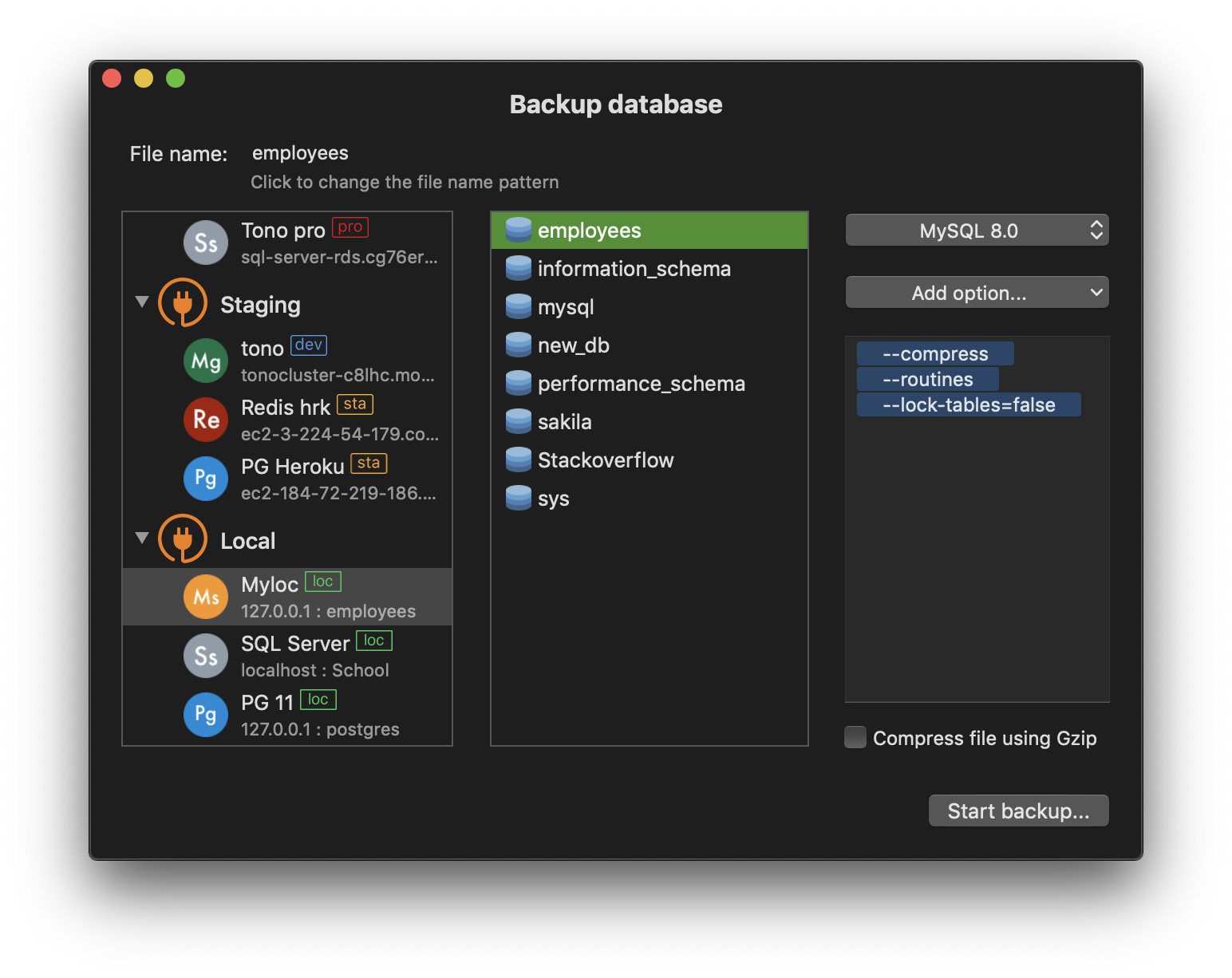Click the employees file name pattern
Screen dimensions: 1232x978
point(300,153)
